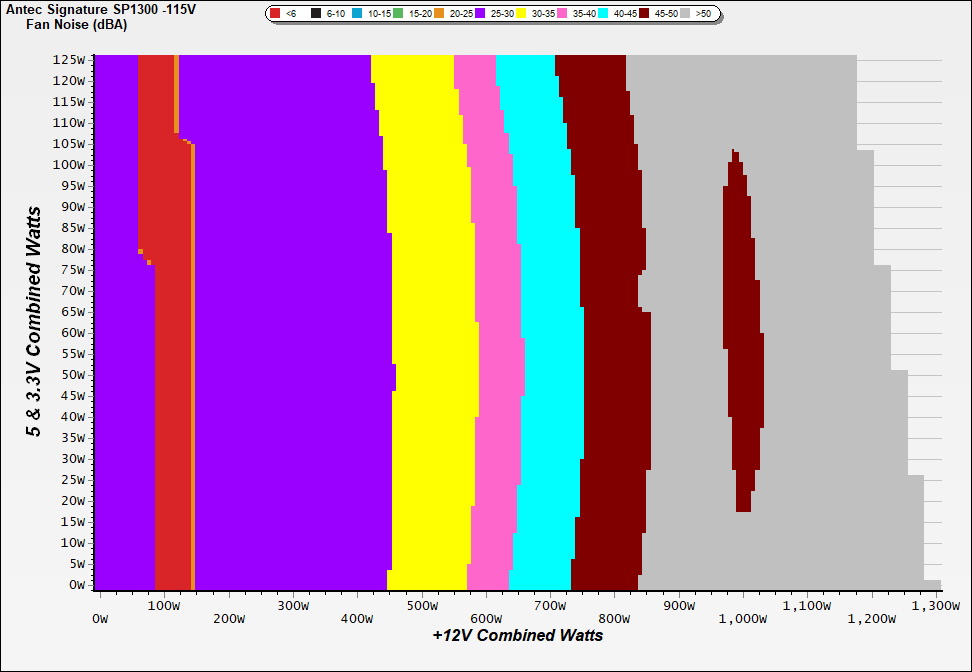Select the pink 35-40 legend swatch
The image size is (972, 672).
tap(563, 14)
